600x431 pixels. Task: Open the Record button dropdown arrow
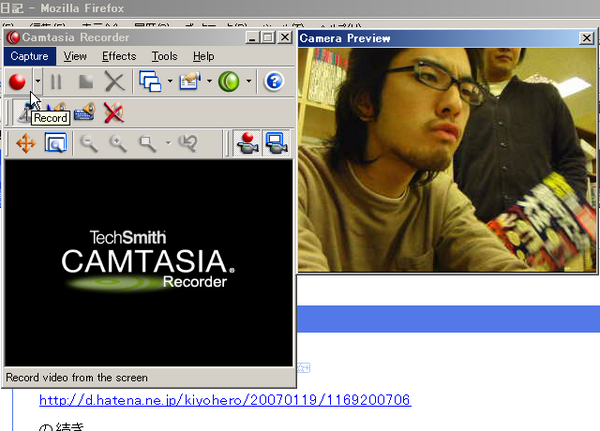38,81
